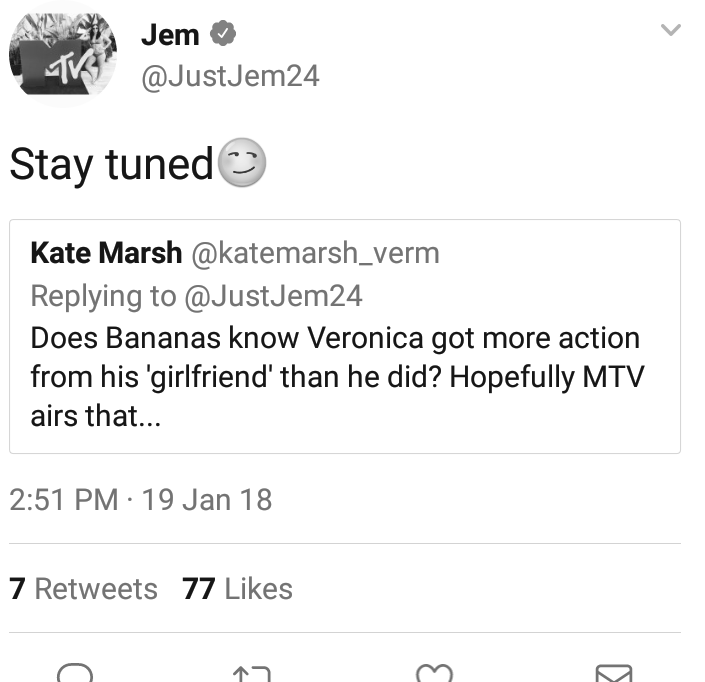Image resolution: width=705 pixels, height=682 pixels.
Task: Share tweet via envelope message icon
Action: [x=614, y=673]
